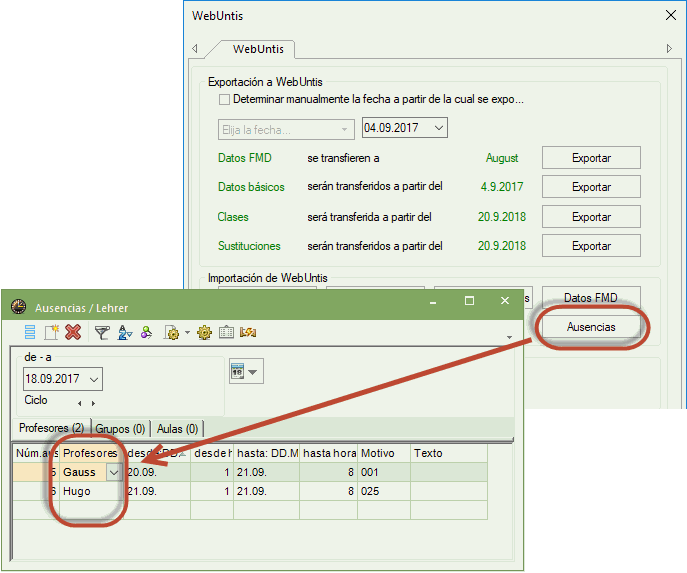Click the green-purple circles toolbar icon

click(146, 333)
